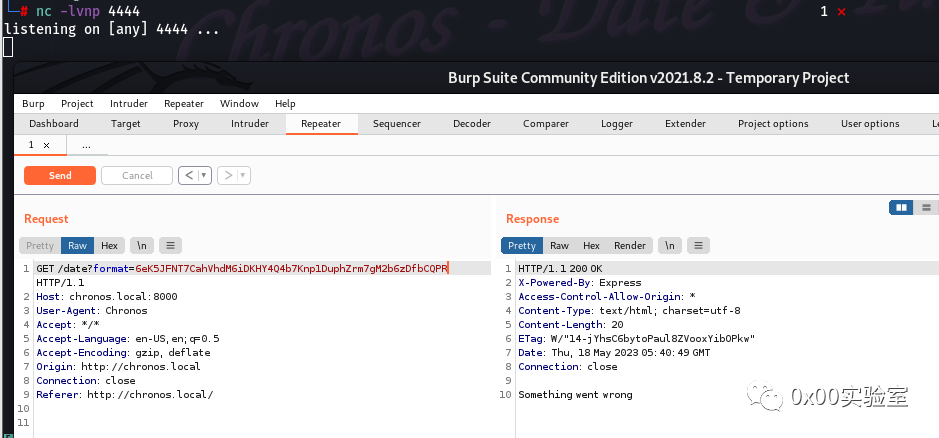Open the Project menu

[77, 104]
